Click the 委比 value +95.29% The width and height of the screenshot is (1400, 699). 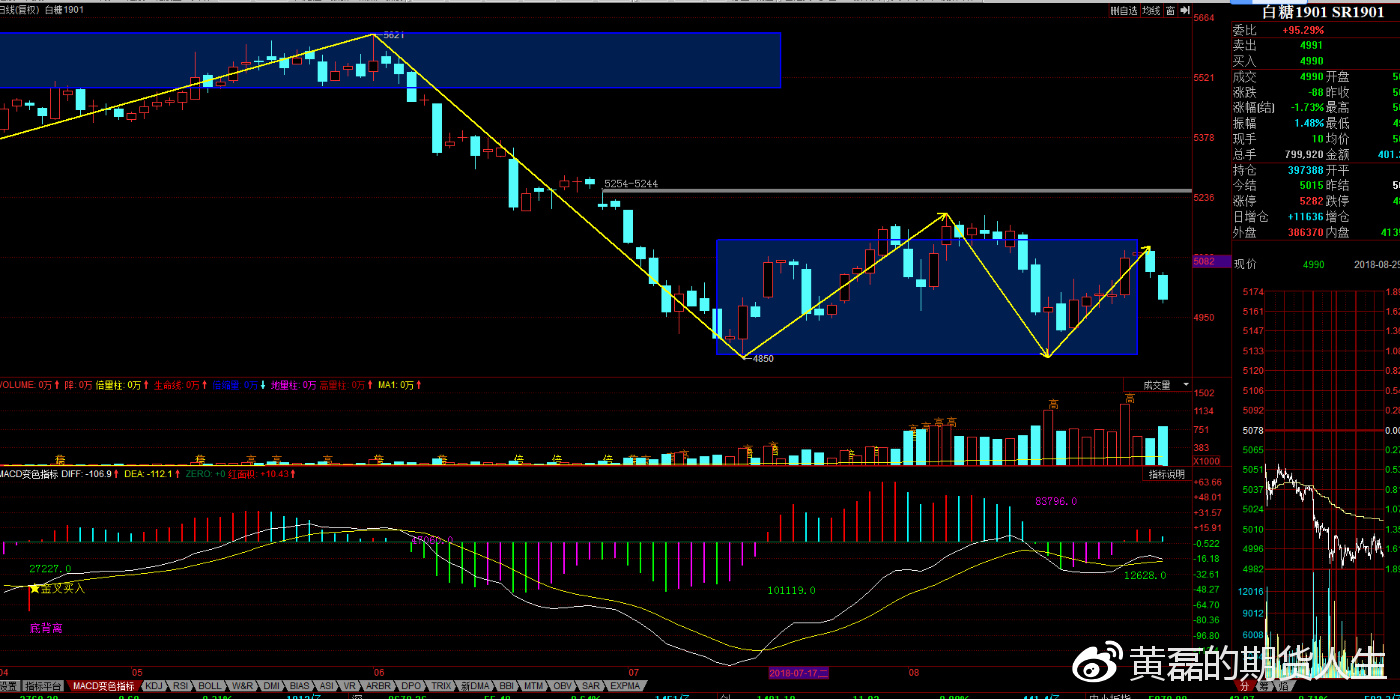[1301, 30]
